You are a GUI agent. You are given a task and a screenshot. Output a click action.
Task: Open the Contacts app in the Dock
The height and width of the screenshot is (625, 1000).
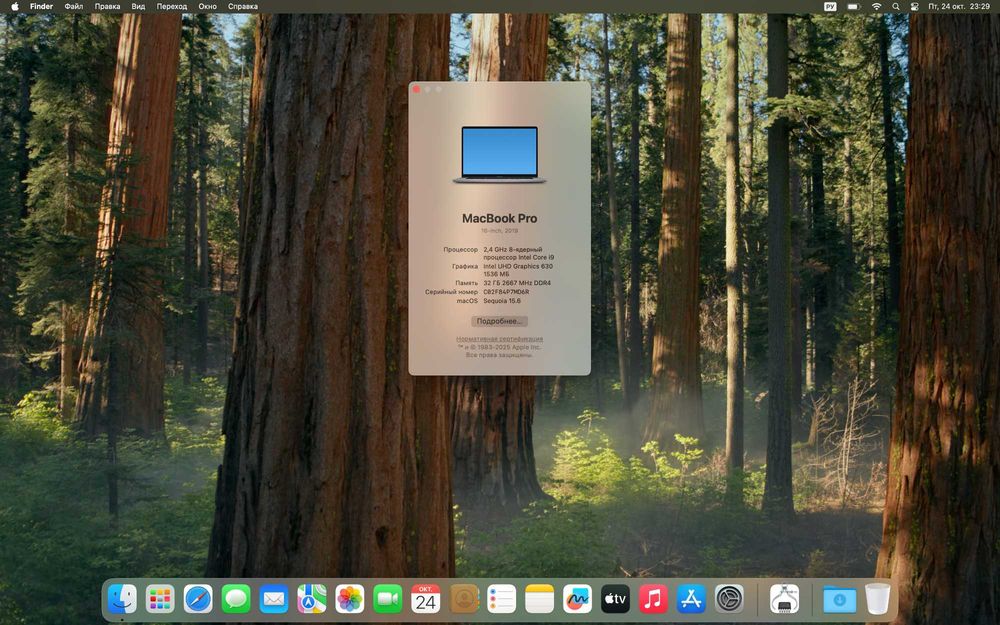tap(464, 599)
